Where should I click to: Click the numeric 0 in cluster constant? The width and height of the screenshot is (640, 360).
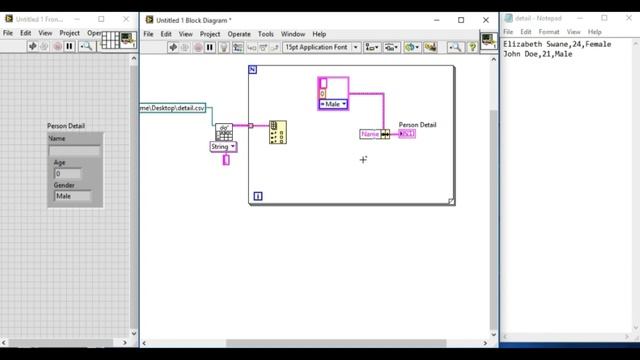point(322,94)
